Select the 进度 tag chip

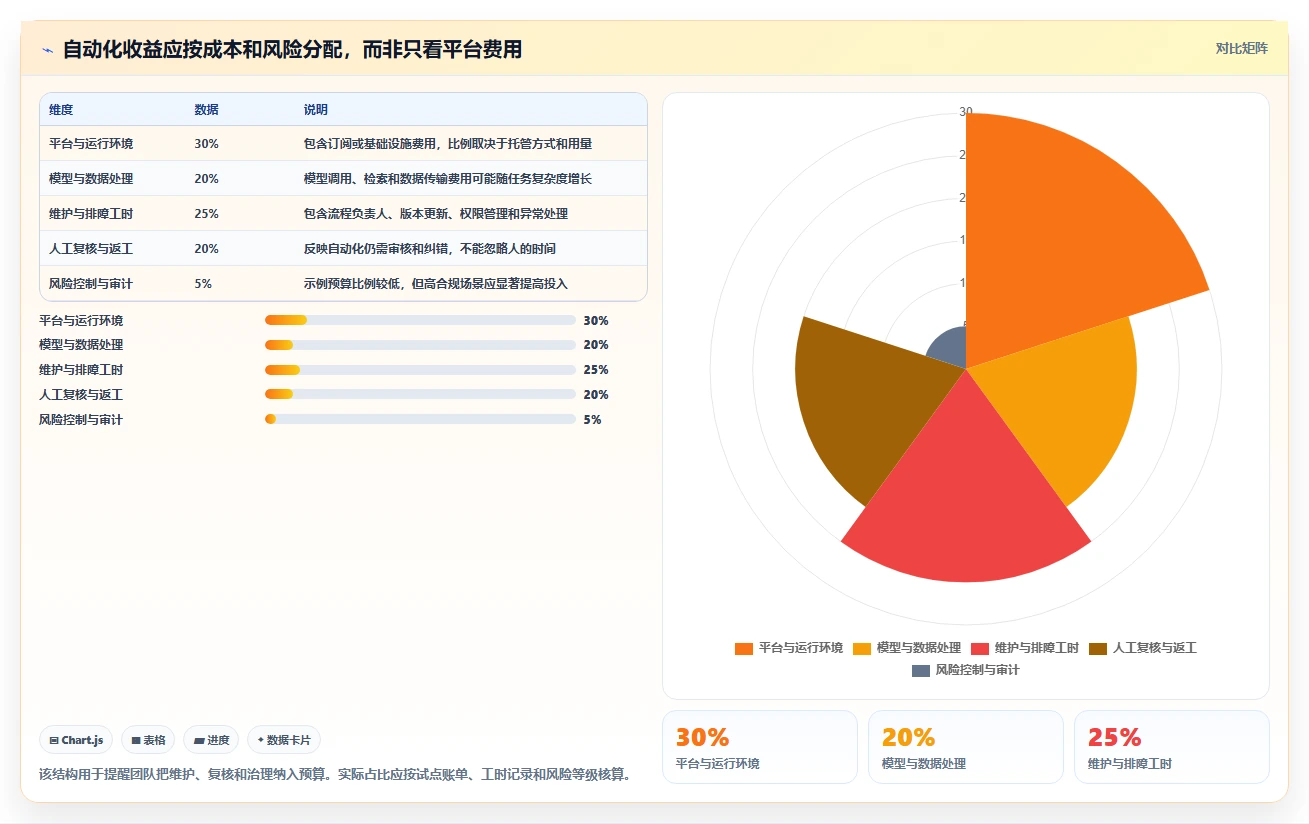click(212, 740)
